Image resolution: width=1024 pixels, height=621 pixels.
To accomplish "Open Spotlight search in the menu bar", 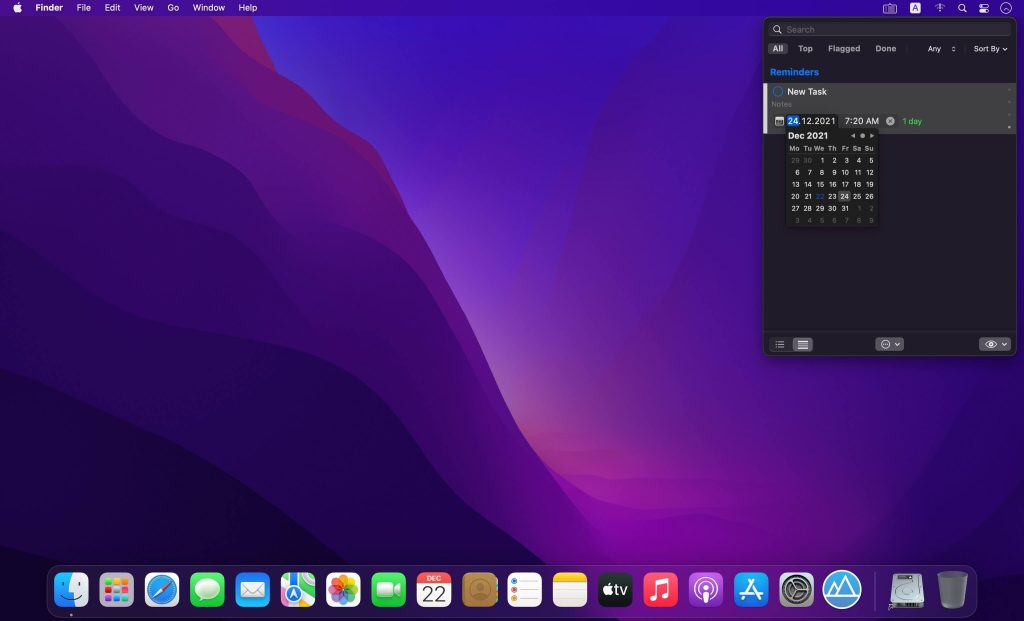I will (x=962, y=8).
